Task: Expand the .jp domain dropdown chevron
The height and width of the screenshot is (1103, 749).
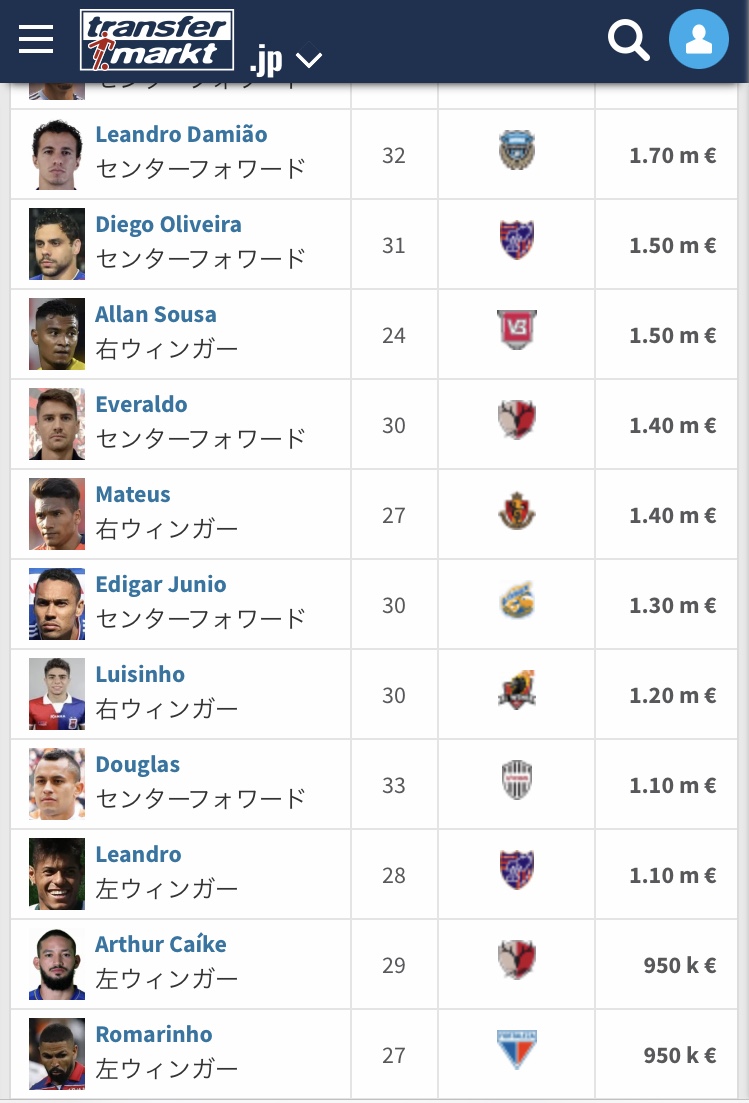Action: [309, 60]
